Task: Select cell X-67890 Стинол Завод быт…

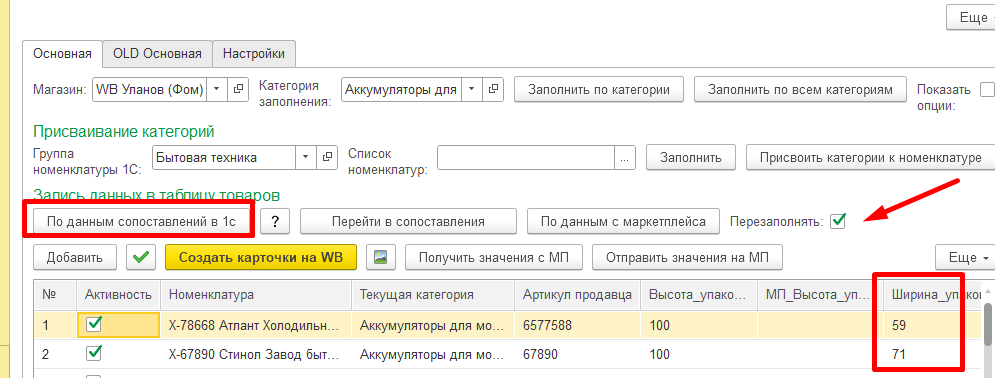Action: 257,354
